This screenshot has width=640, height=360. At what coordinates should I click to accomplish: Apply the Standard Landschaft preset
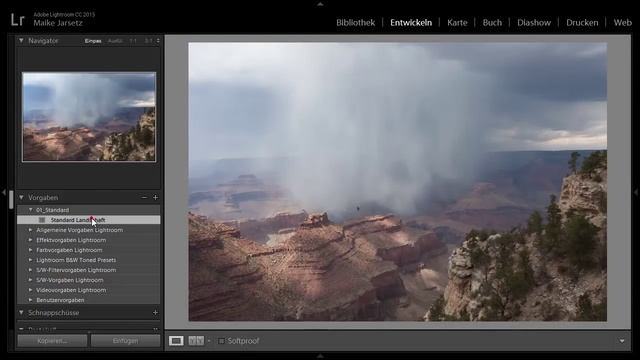click(89, 220)
